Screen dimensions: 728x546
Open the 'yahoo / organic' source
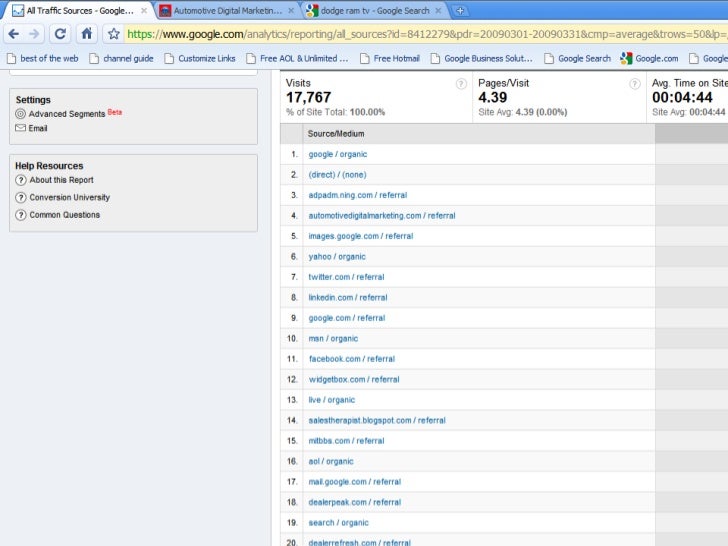[337, 256]
